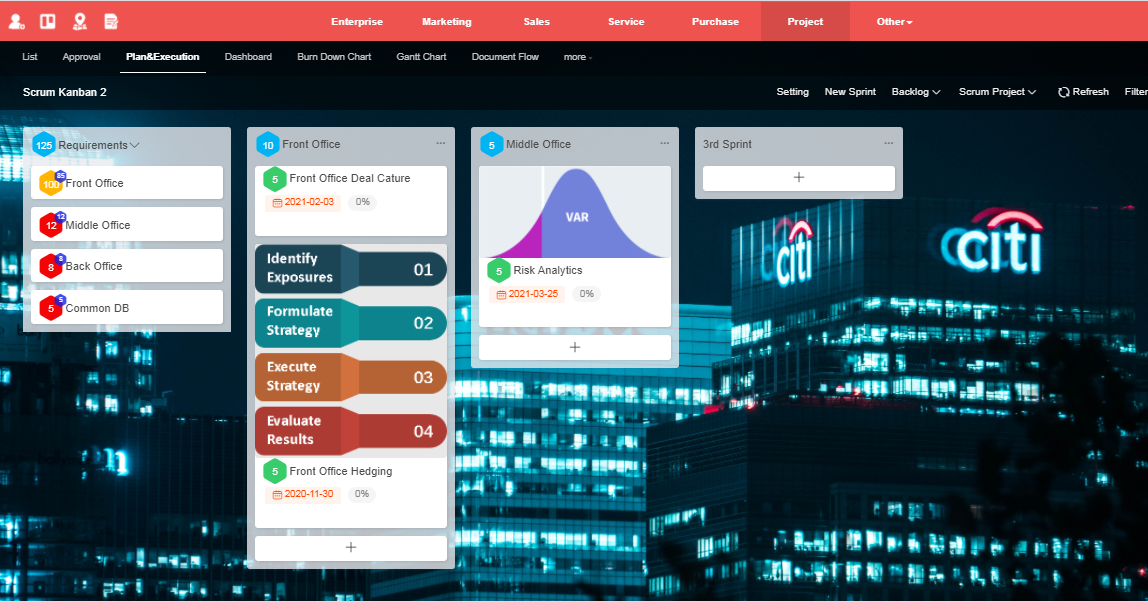
Task: Click the New Sprint link
Action: pyautogui.click(x=850, y=92)
